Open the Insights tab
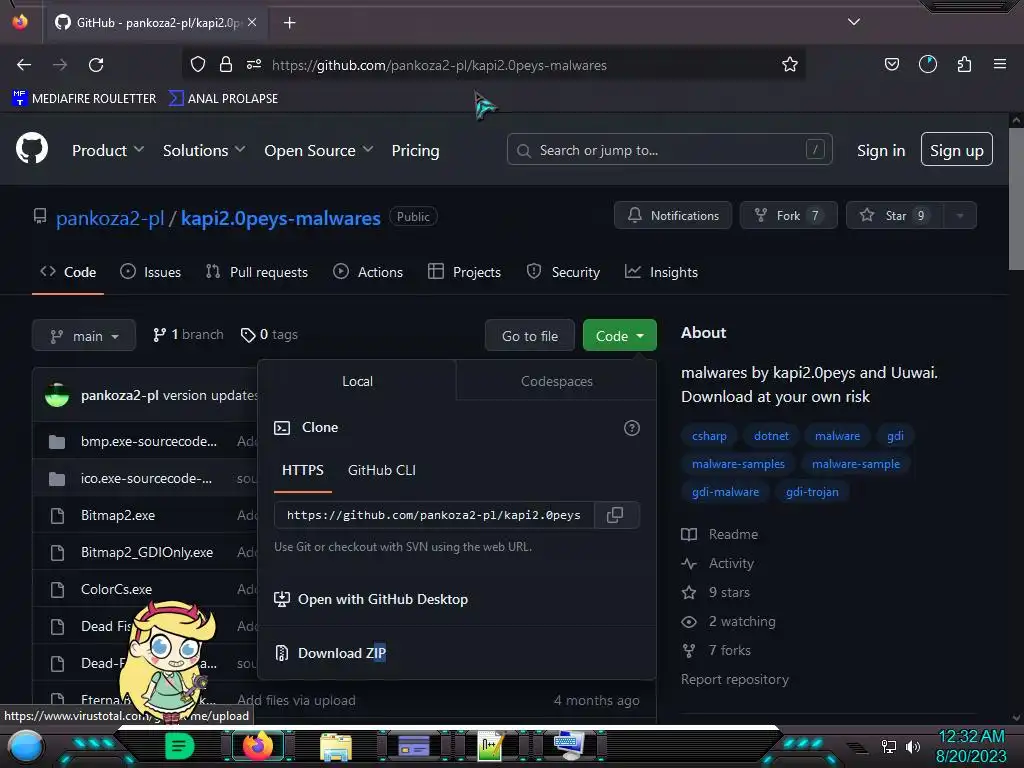This screenshot has width=1024, height=768. pos(661,272)
